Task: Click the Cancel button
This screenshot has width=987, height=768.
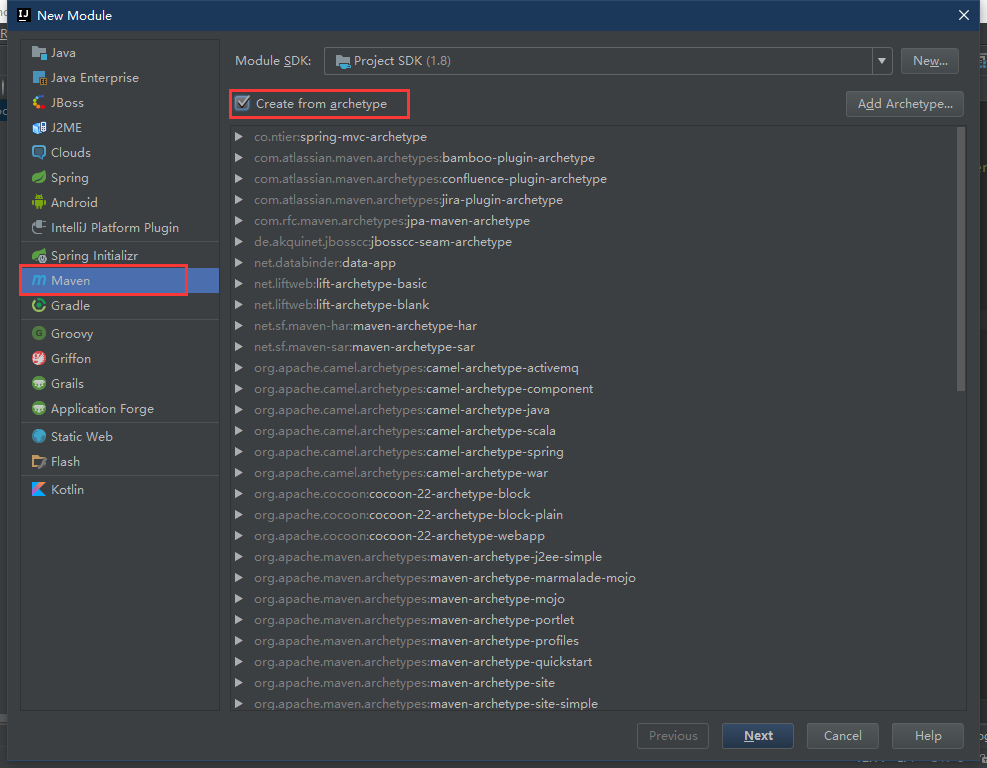Action: (842, 735)
